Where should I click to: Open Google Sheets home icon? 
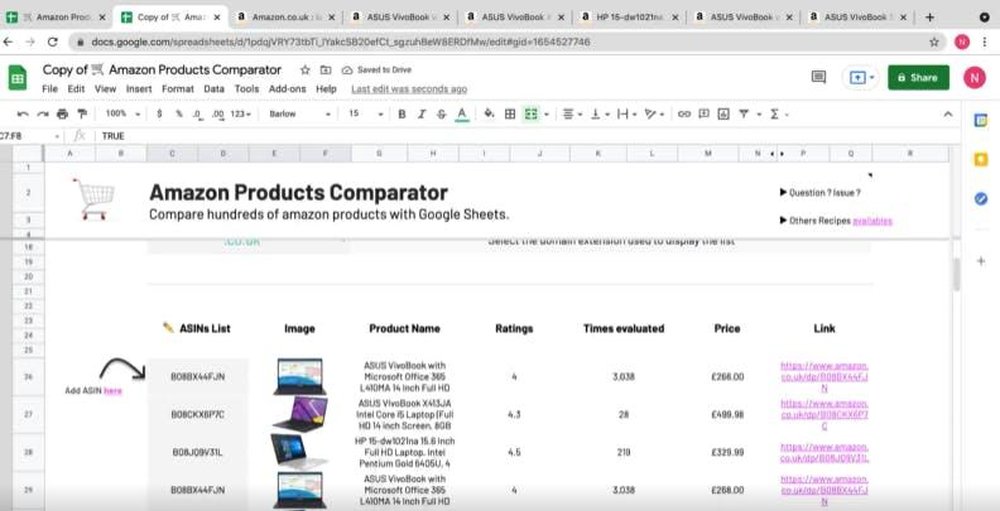click(17, 78)
